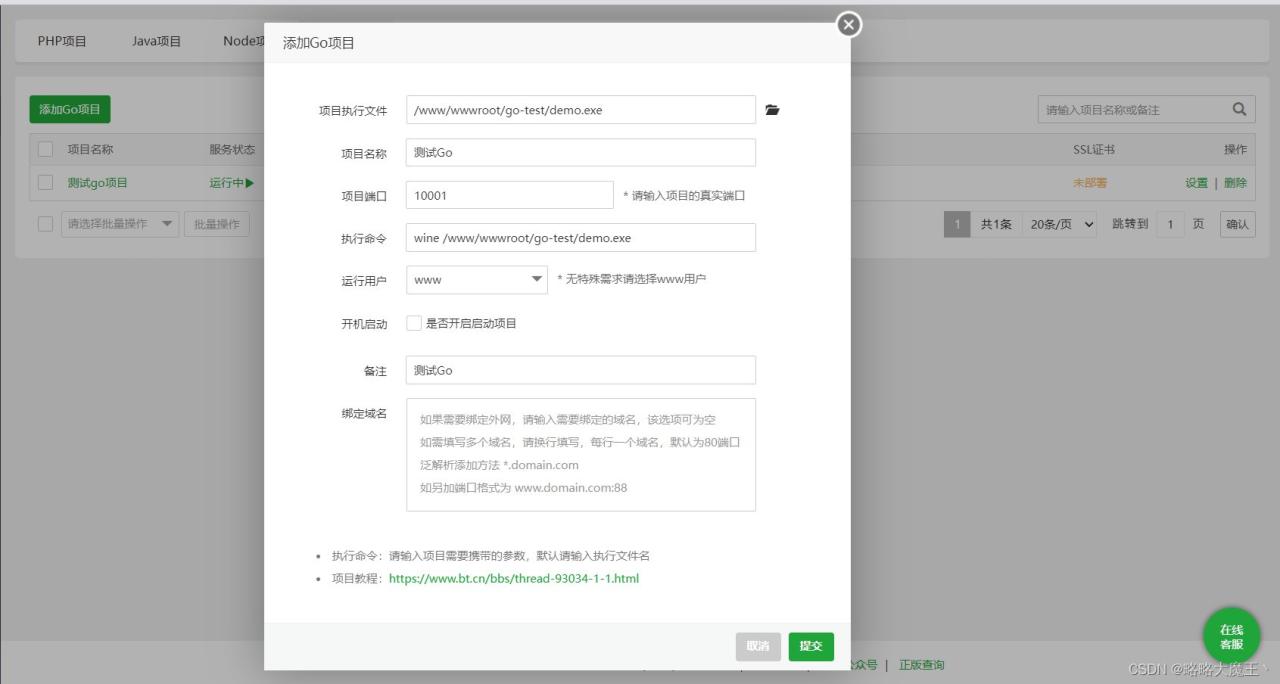The height and width of the screenshot is (684, 1280).
Task: Click the 删除 link for the project
Action: [x=1235, y=183]
